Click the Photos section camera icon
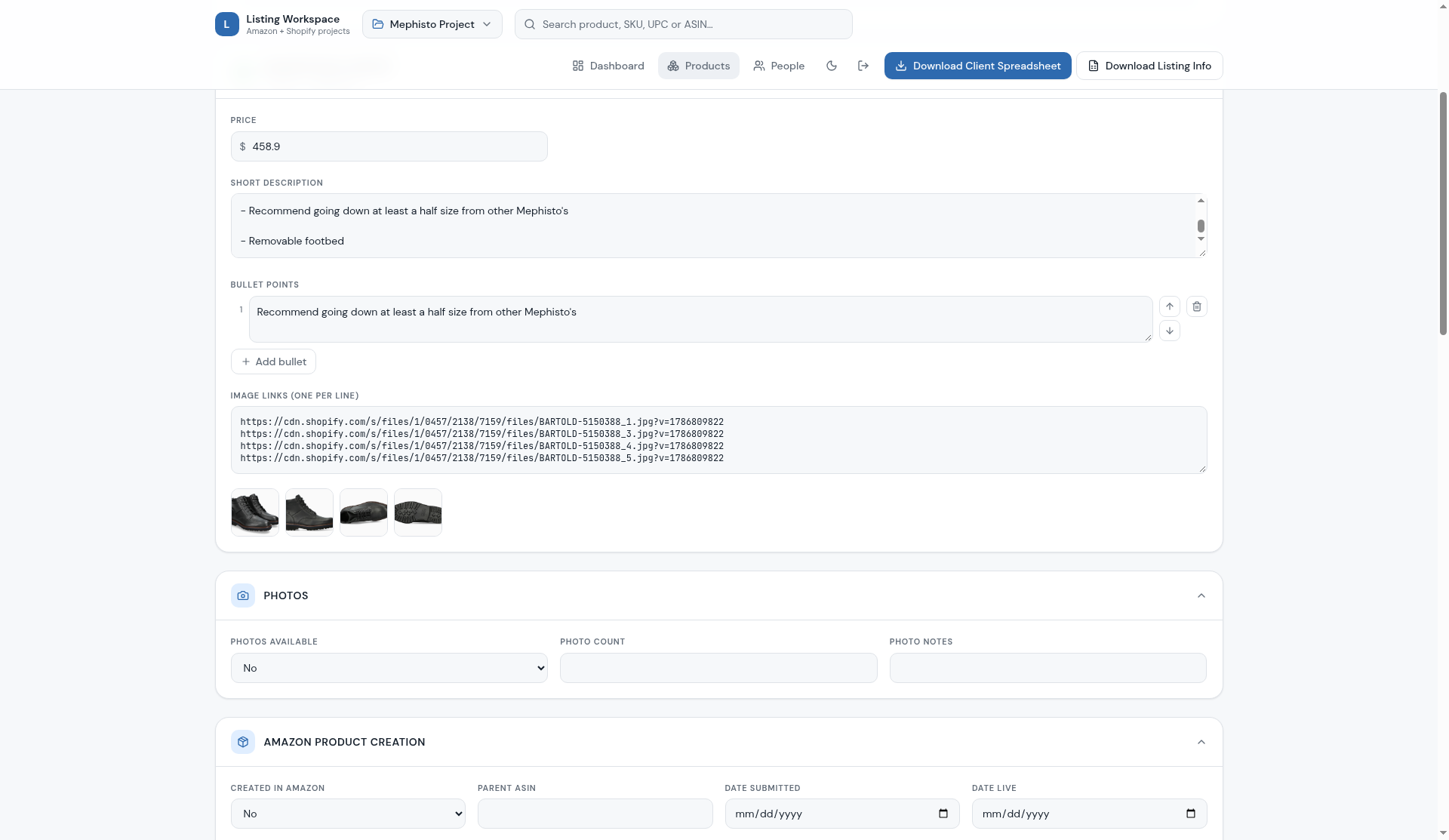This screenshot has width=1449, height=840. tap(243, 595)
